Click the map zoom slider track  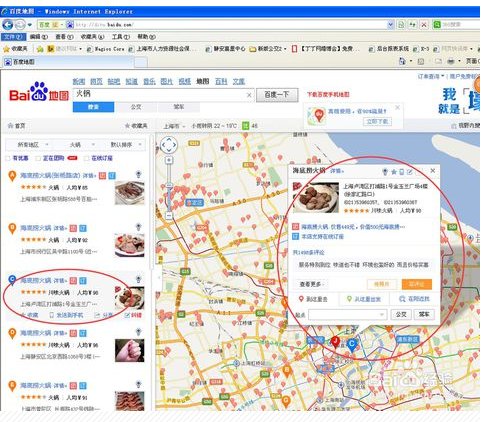[169, 188]
